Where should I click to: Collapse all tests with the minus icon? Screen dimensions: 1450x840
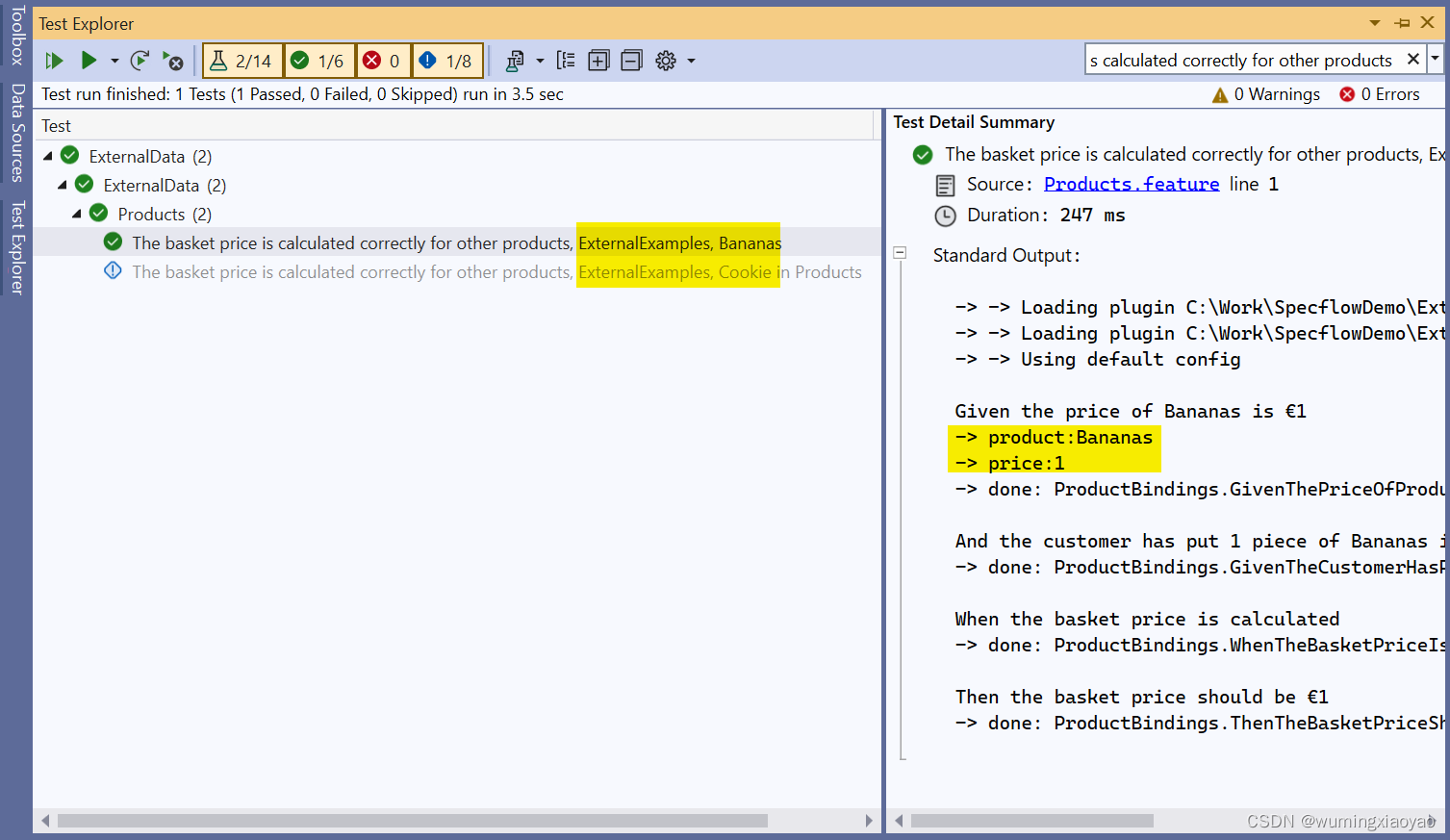point(631,61)
